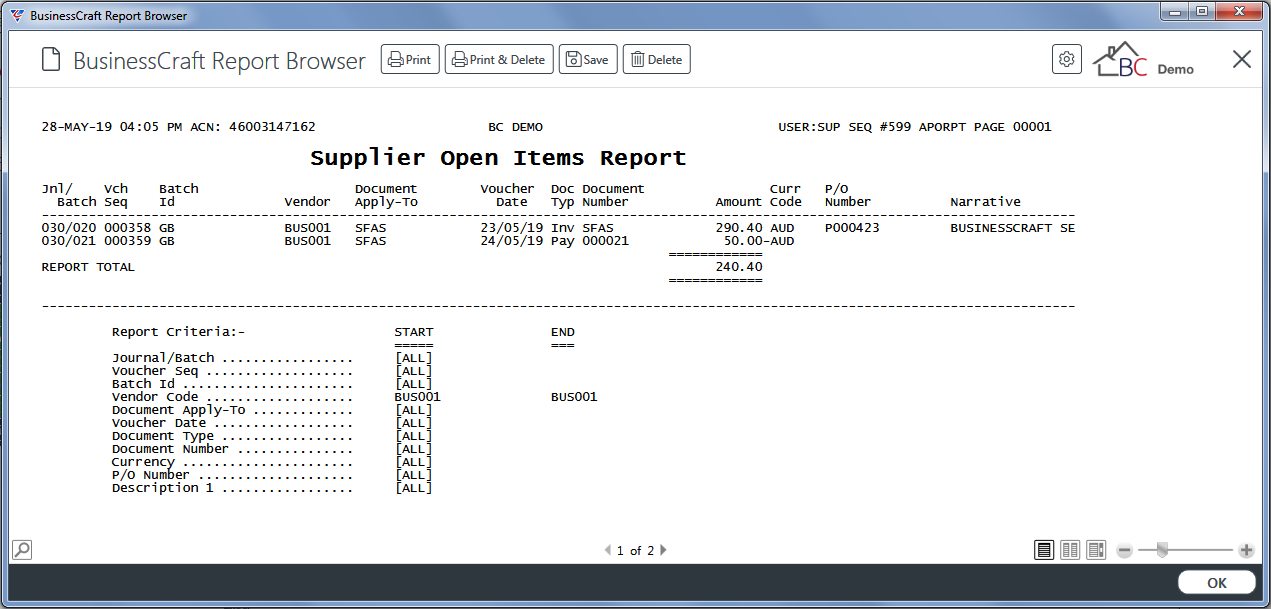This screenshot has width=1271, height=609.
Task: Close the window using the red title-bar button
Action: pyautogui.click(x=1238, y=12)
